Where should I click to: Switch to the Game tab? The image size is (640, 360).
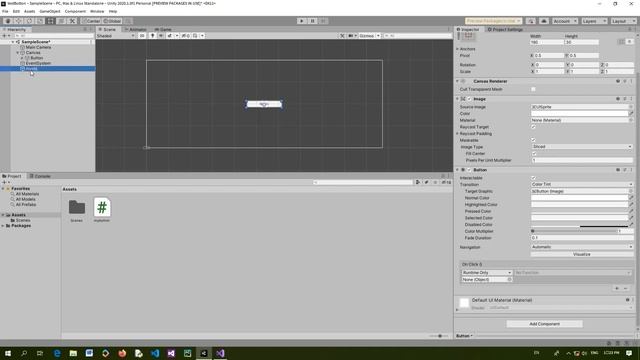pyautogui.click(x=163, y=29)
